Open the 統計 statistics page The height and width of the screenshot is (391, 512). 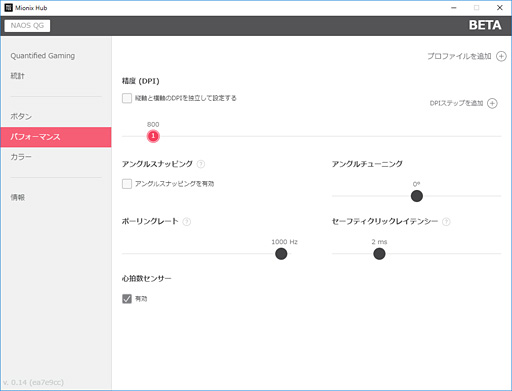click(x=17, y=76)
